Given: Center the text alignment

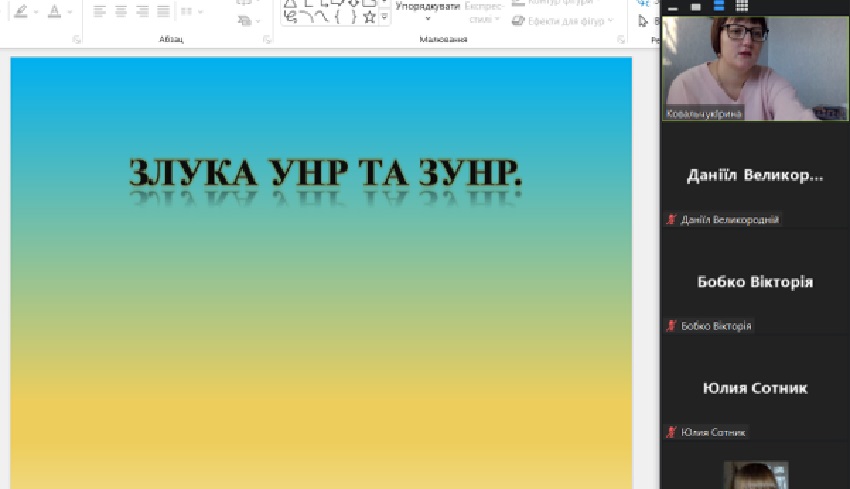Looking at the screenshot, I should [x=121, y=11].
